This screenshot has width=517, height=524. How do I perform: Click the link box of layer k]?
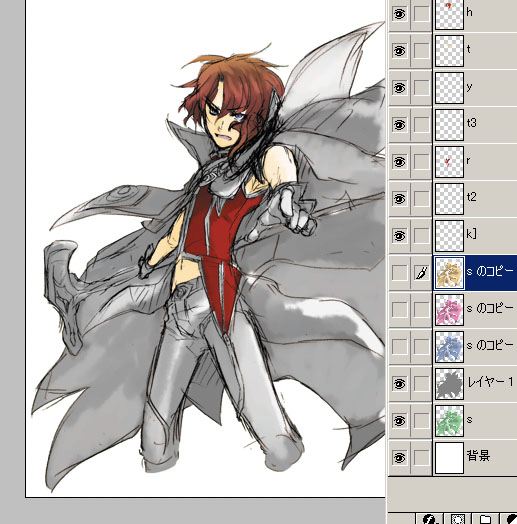click(x=421, y=236)
